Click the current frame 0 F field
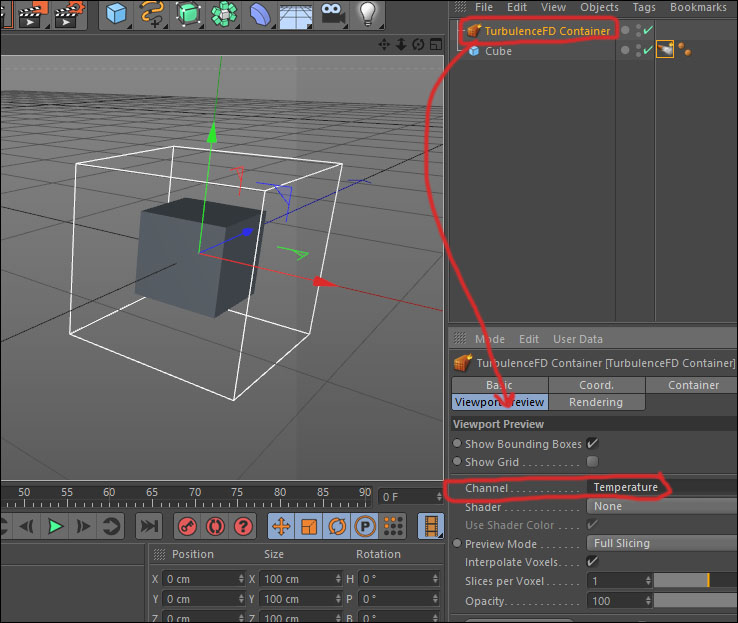The height and width of the screenshot is (623, 738). (410, 497)
